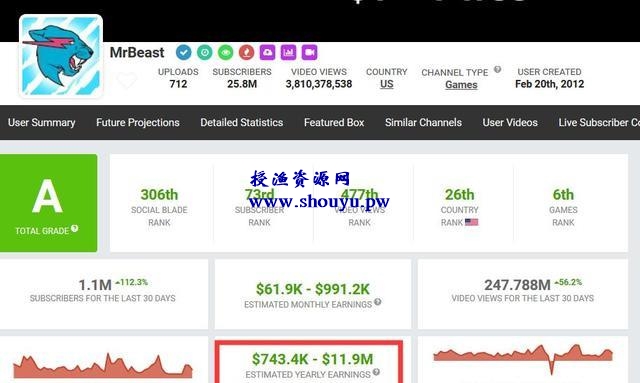The width and height of the screenshot is (640, 383).
Task: Follow the US country link
Action: pos(387,84)
